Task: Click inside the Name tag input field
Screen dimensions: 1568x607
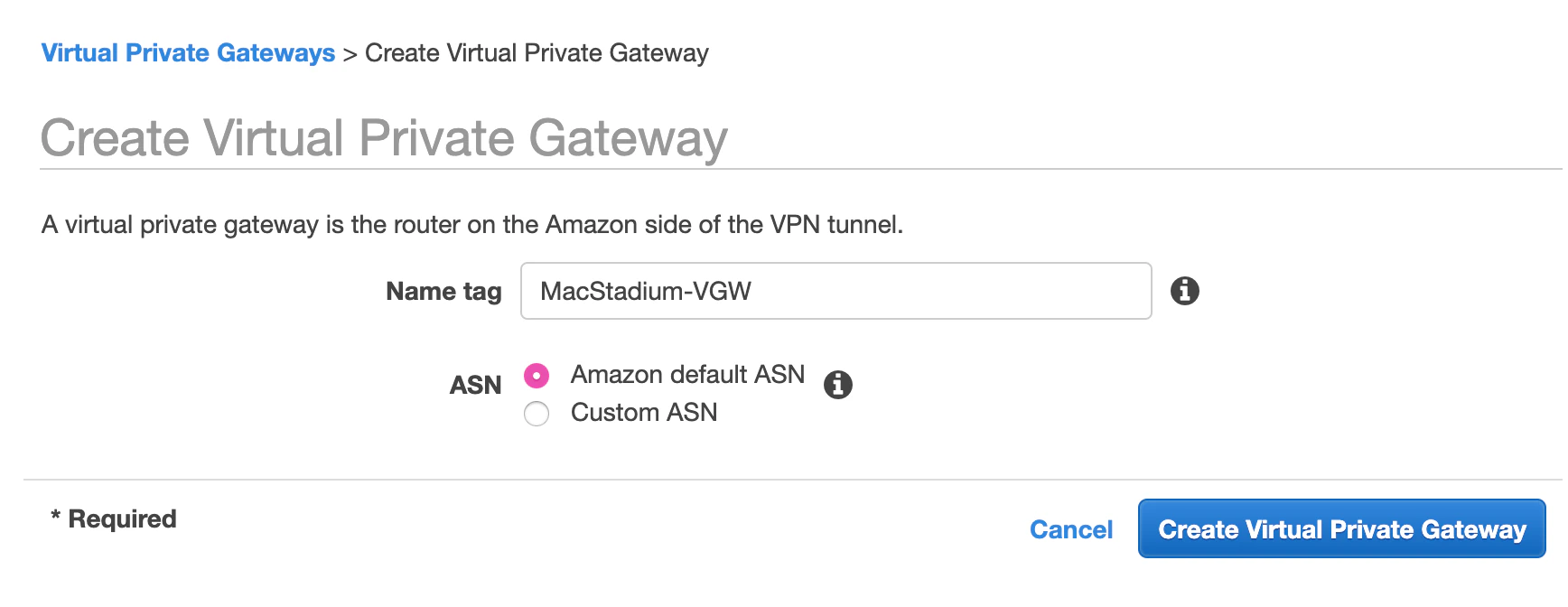Action: 835,291
